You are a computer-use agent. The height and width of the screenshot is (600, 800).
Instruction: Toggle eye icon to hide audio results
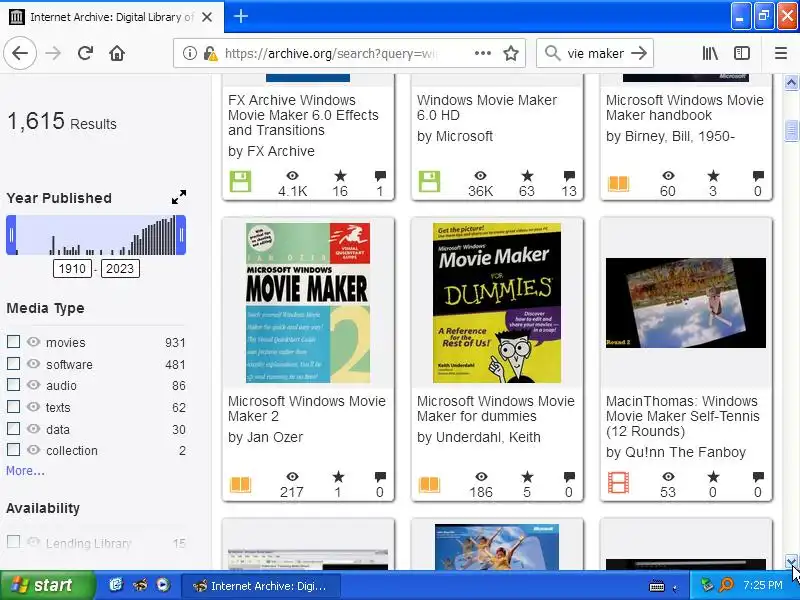33,385
